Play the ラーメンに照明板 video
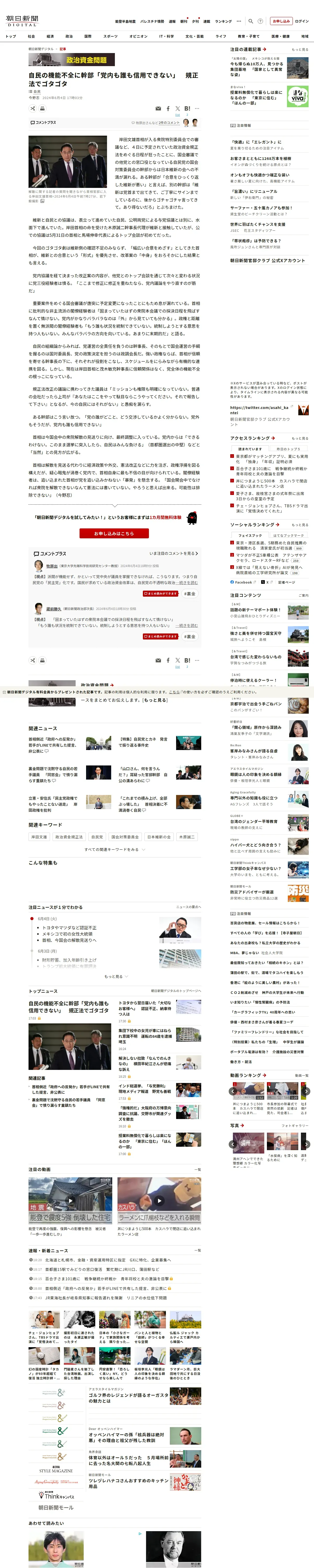 pyautogui.click(x=159, y=1201)
